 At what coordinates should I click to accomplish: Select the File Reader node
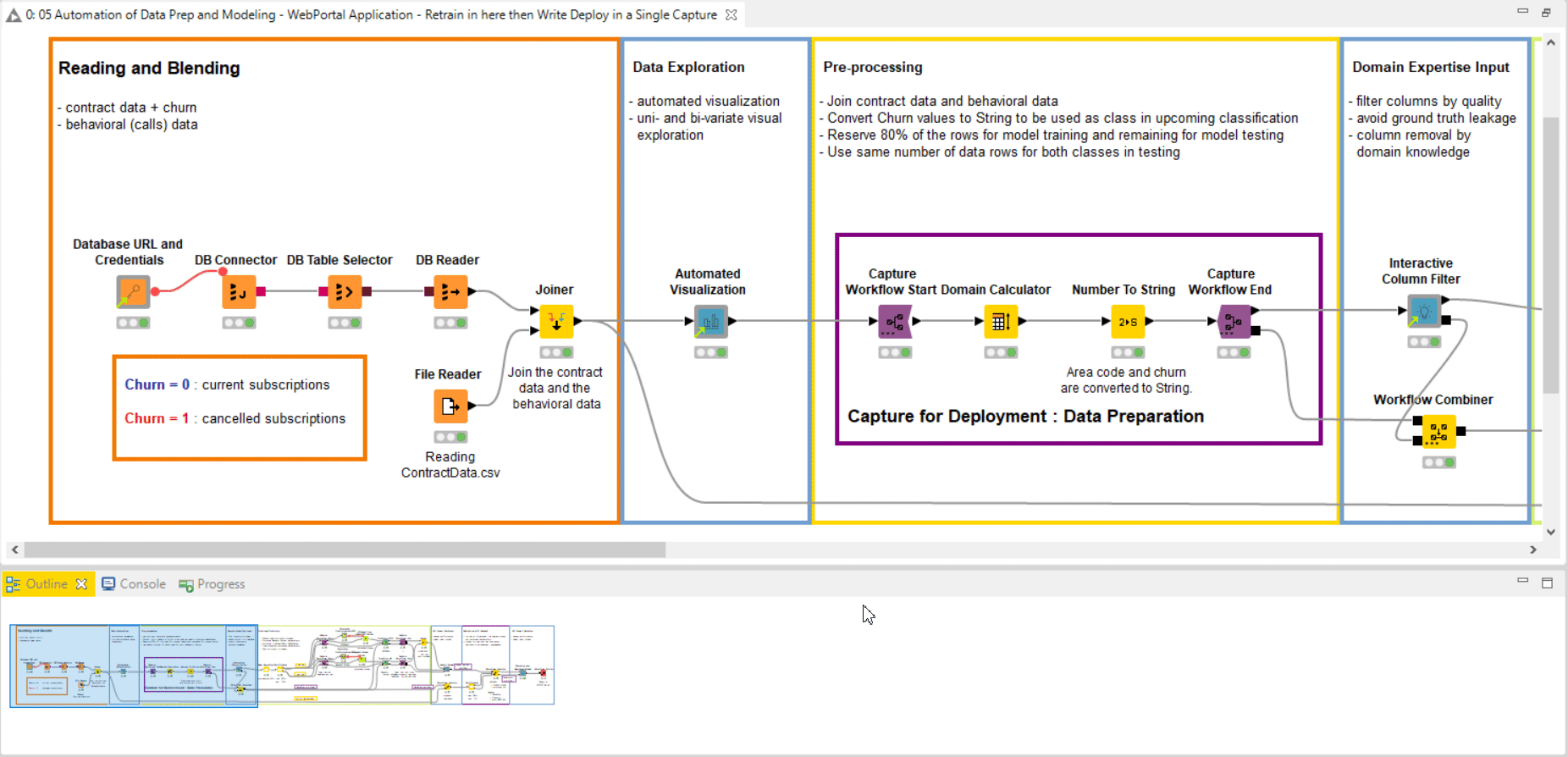click(450, 406)
